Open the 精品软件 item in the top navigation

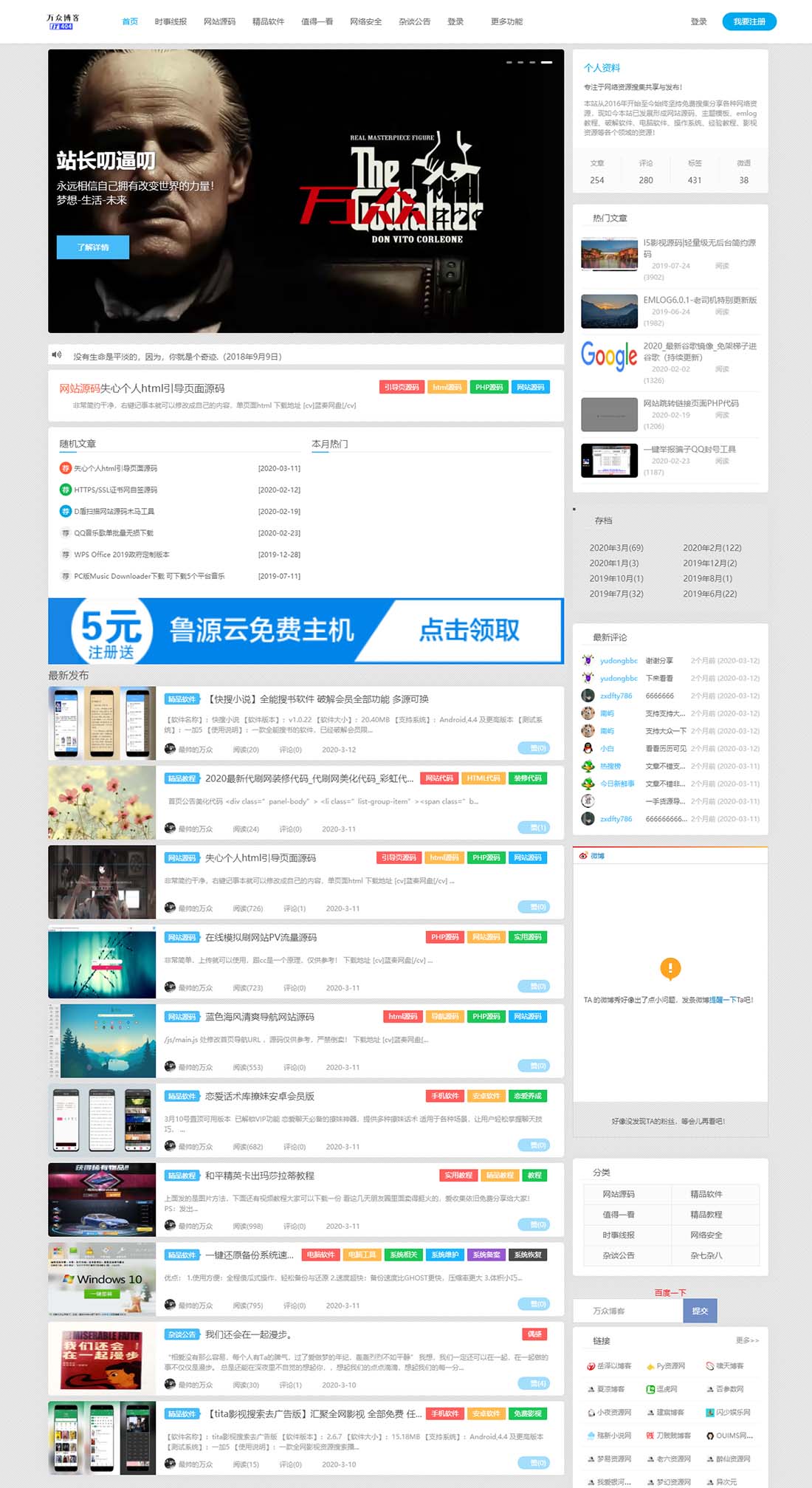(x=268, y=21)
